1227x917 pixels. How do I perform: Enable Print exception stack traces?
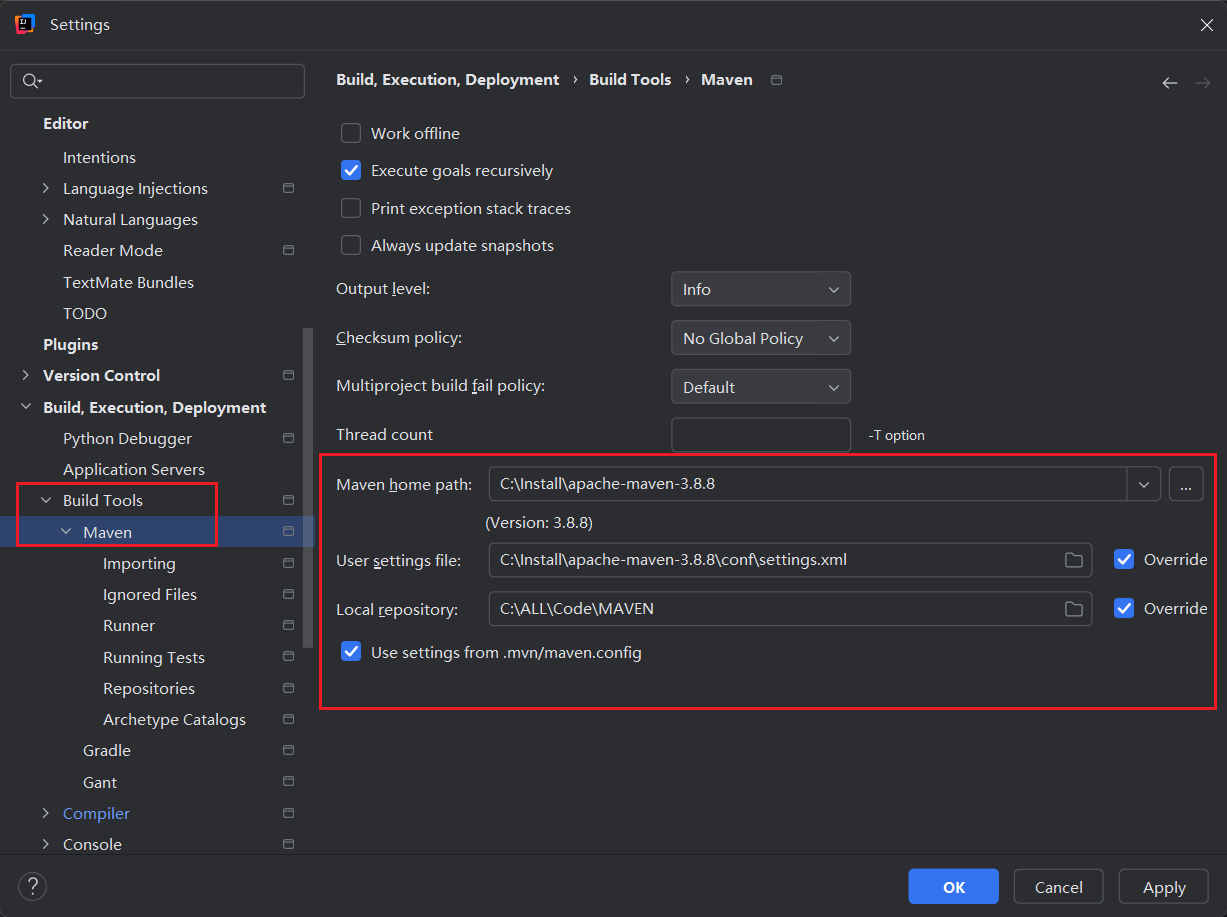[351, 208]
